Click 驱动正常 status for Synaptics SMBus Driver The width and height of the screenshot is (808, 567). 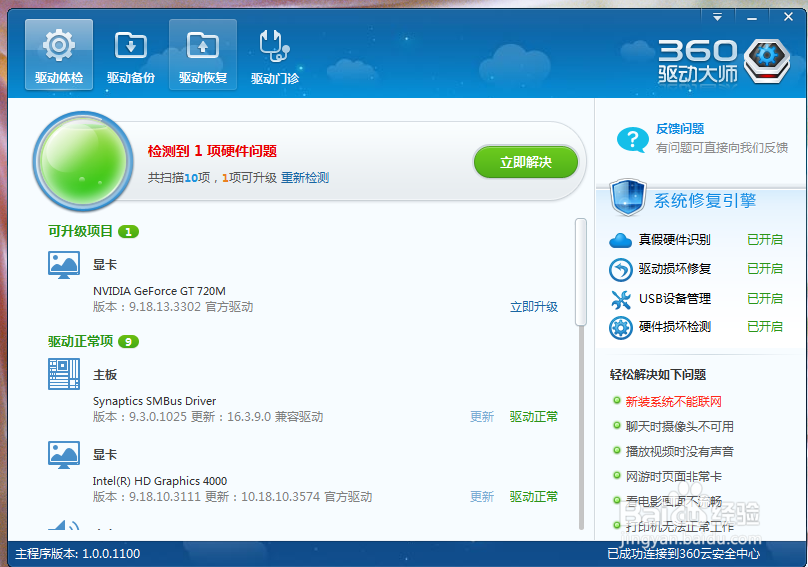coord(534,416)
